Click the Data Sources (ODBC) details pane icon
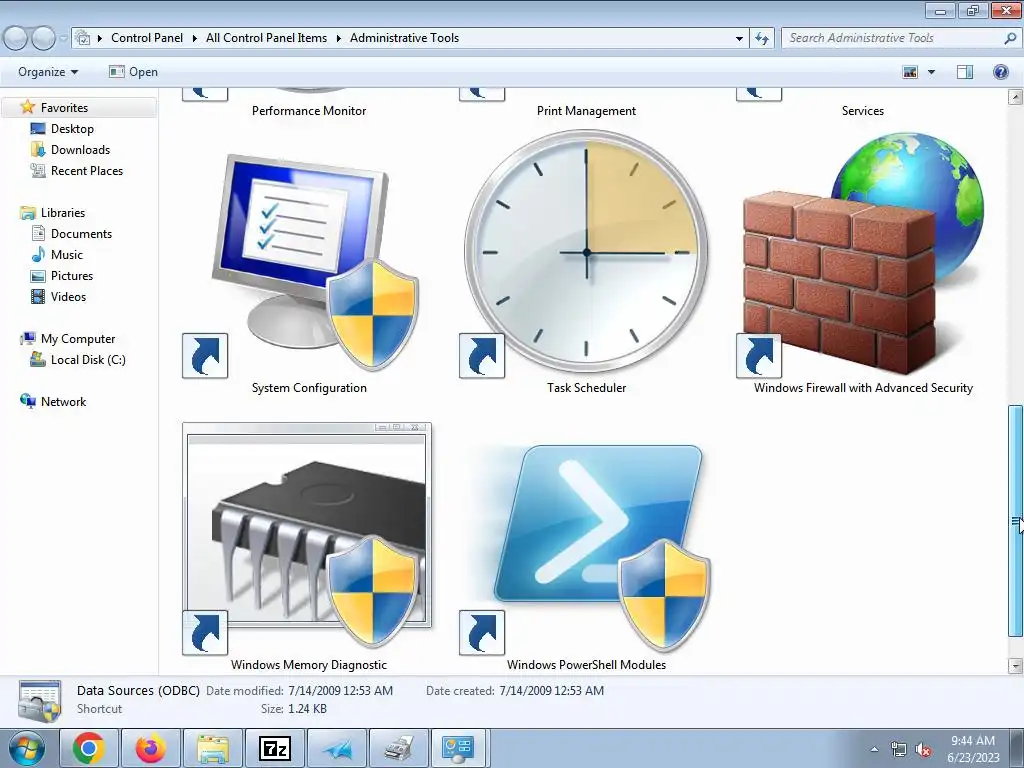The image size is (1024, 768). click(x=39, y=701)
